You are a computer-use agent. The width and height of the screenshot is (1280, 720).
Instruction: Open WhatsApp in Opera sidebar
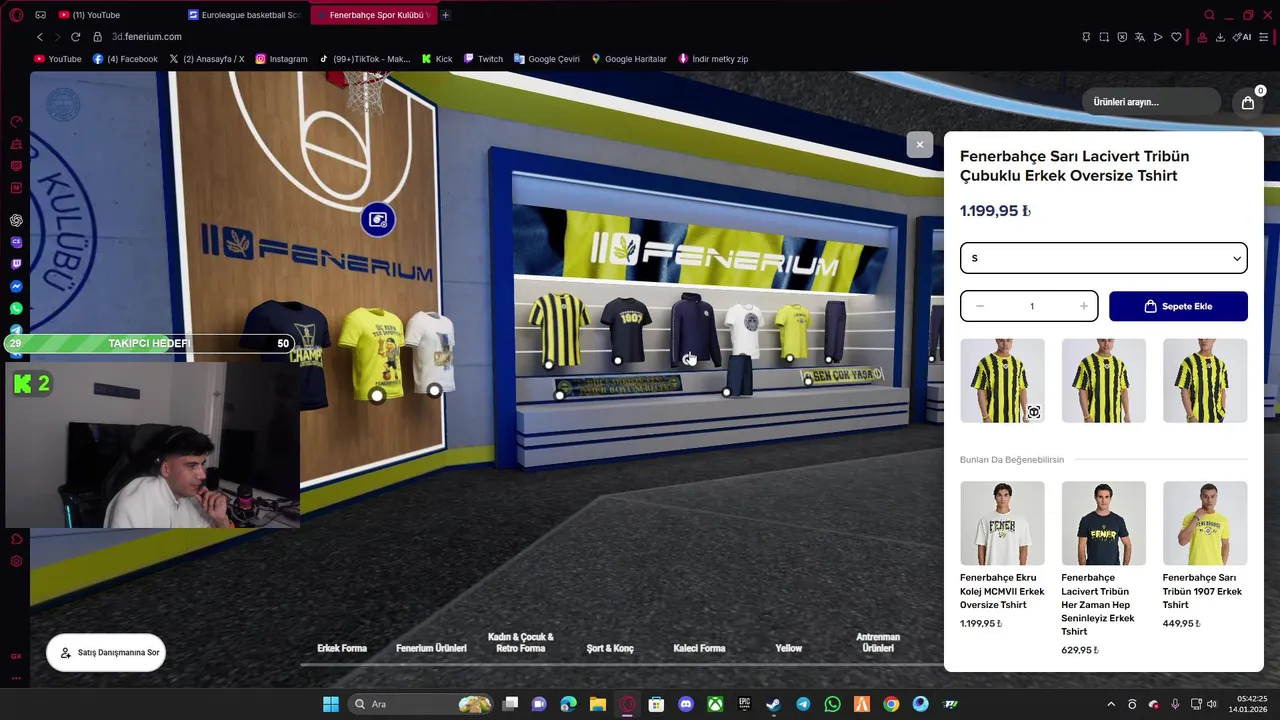click(x=16, y=309)
